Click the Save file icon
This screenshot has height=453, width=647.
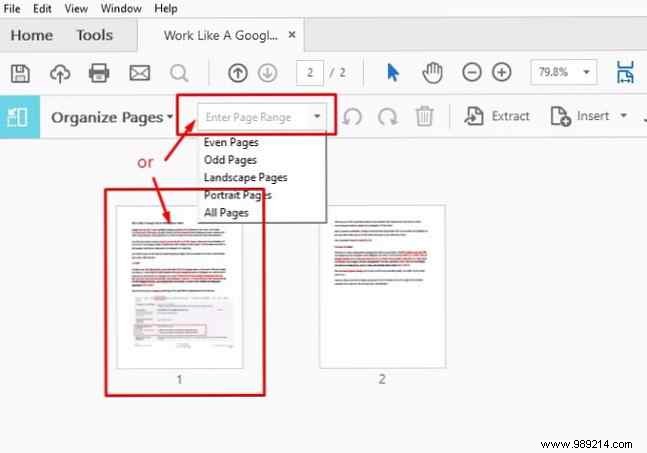click(20, 73)
